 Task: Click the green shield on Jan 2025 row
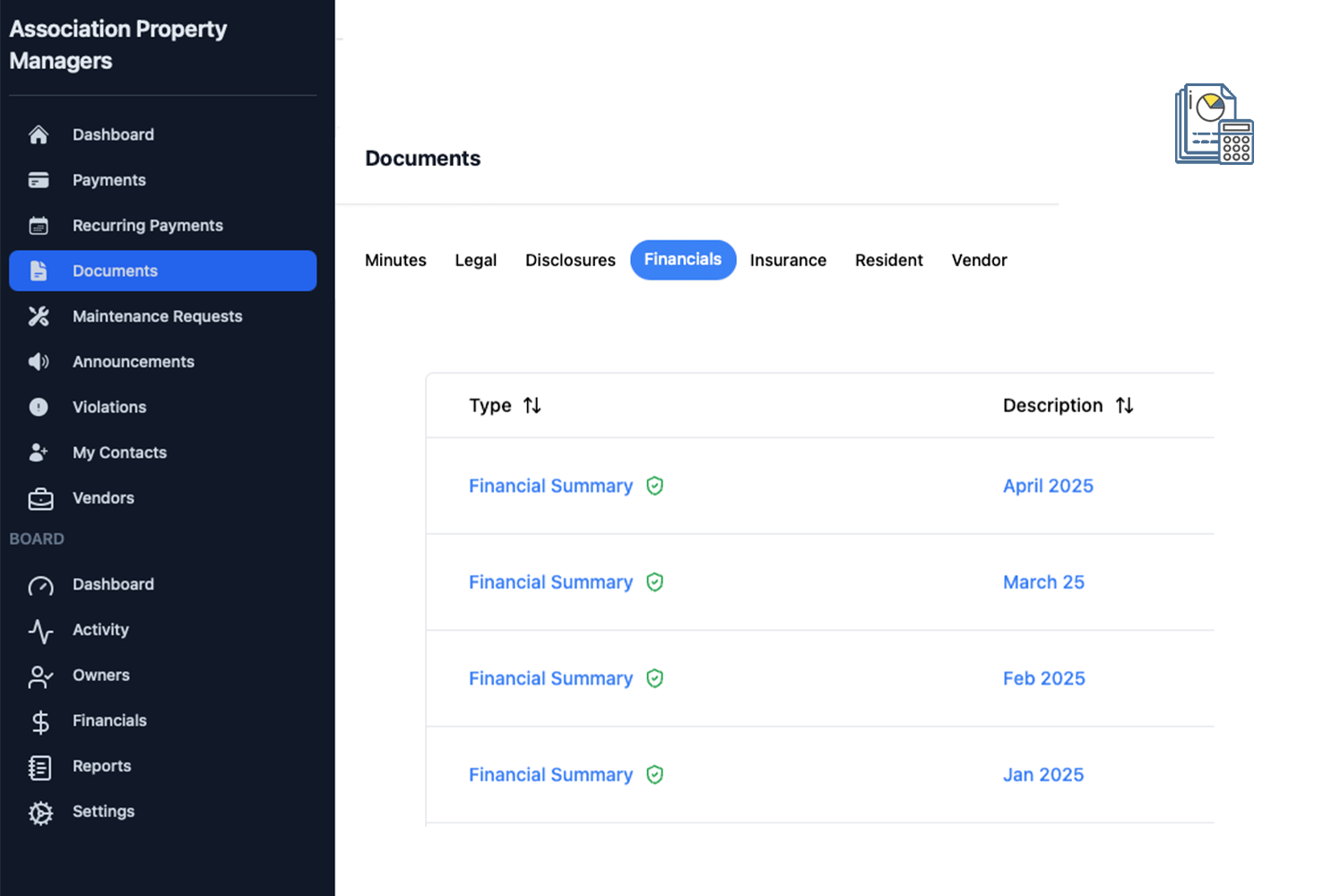coord(655,775)
